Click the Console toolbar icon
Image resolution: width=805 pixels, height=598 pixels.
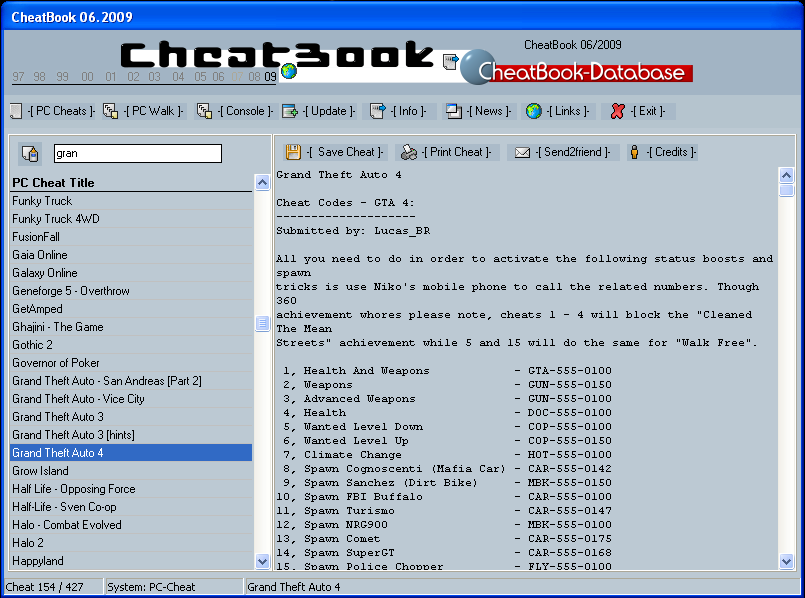point(204,111)
